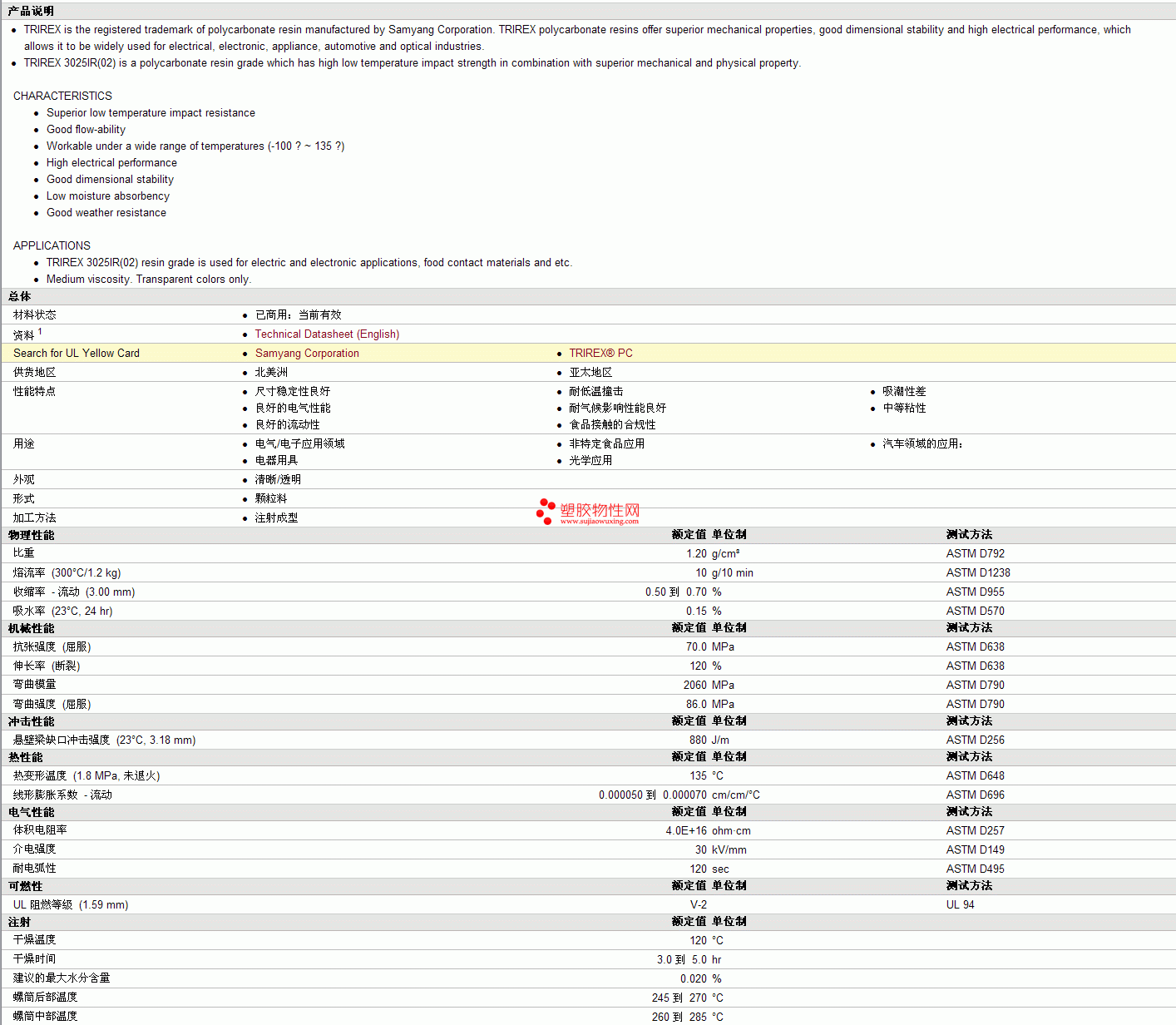
Task: Select the ASTM D792 test method
Action: coord(975,553)
